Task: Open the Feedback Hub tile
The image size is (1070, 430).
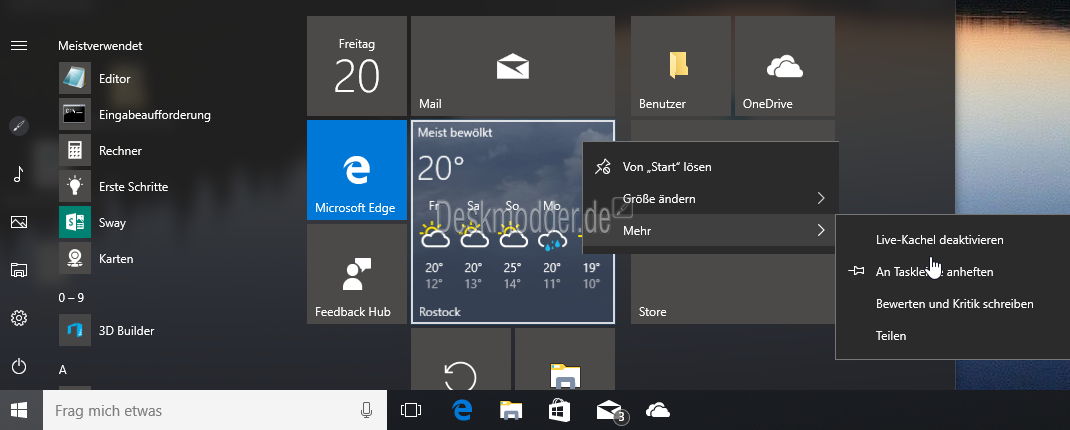Action: tap(357, 274)
